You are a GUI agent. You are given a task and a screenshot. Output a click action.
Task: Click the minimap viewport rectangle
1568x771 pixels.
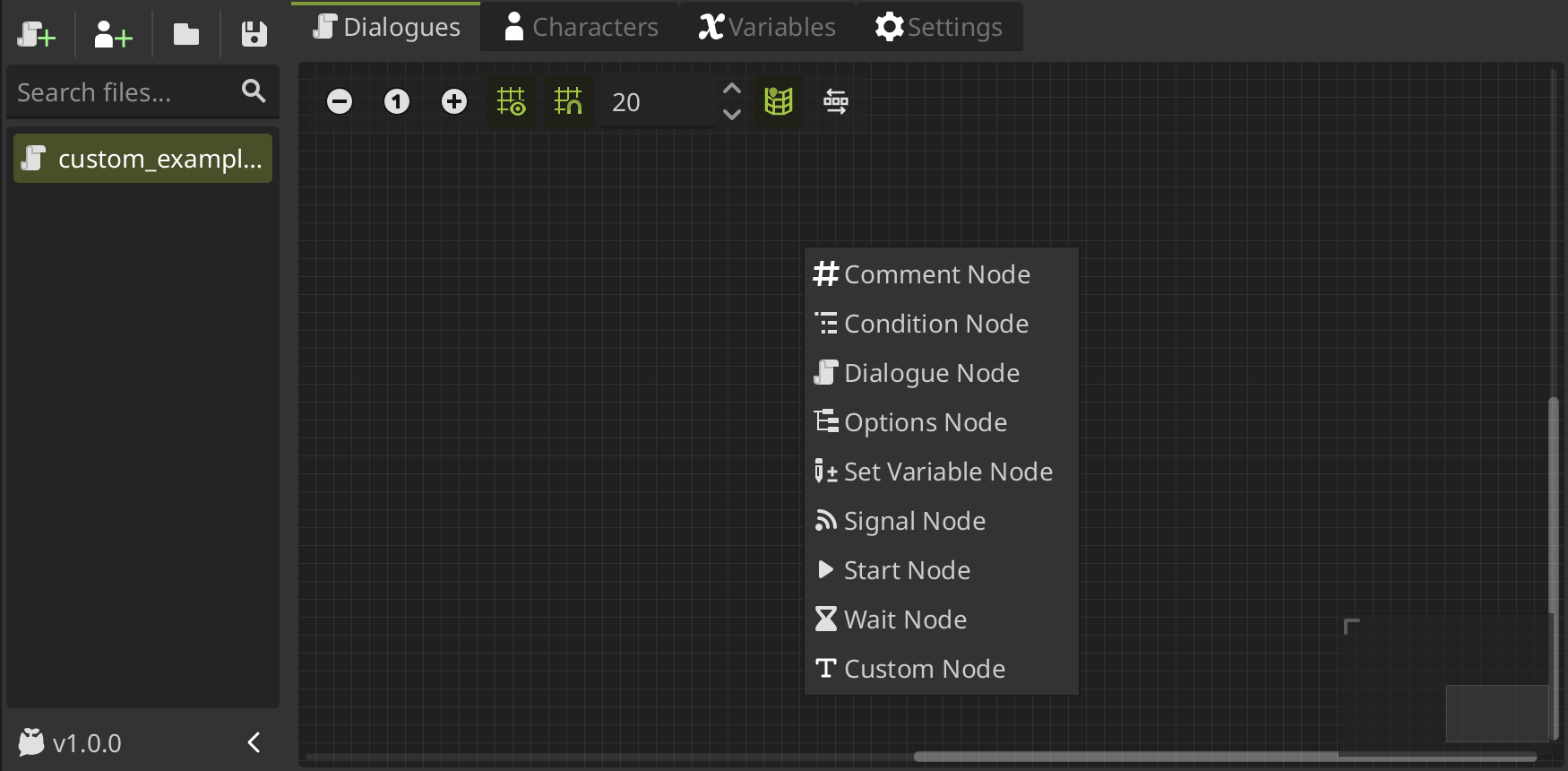[1497, 713]
